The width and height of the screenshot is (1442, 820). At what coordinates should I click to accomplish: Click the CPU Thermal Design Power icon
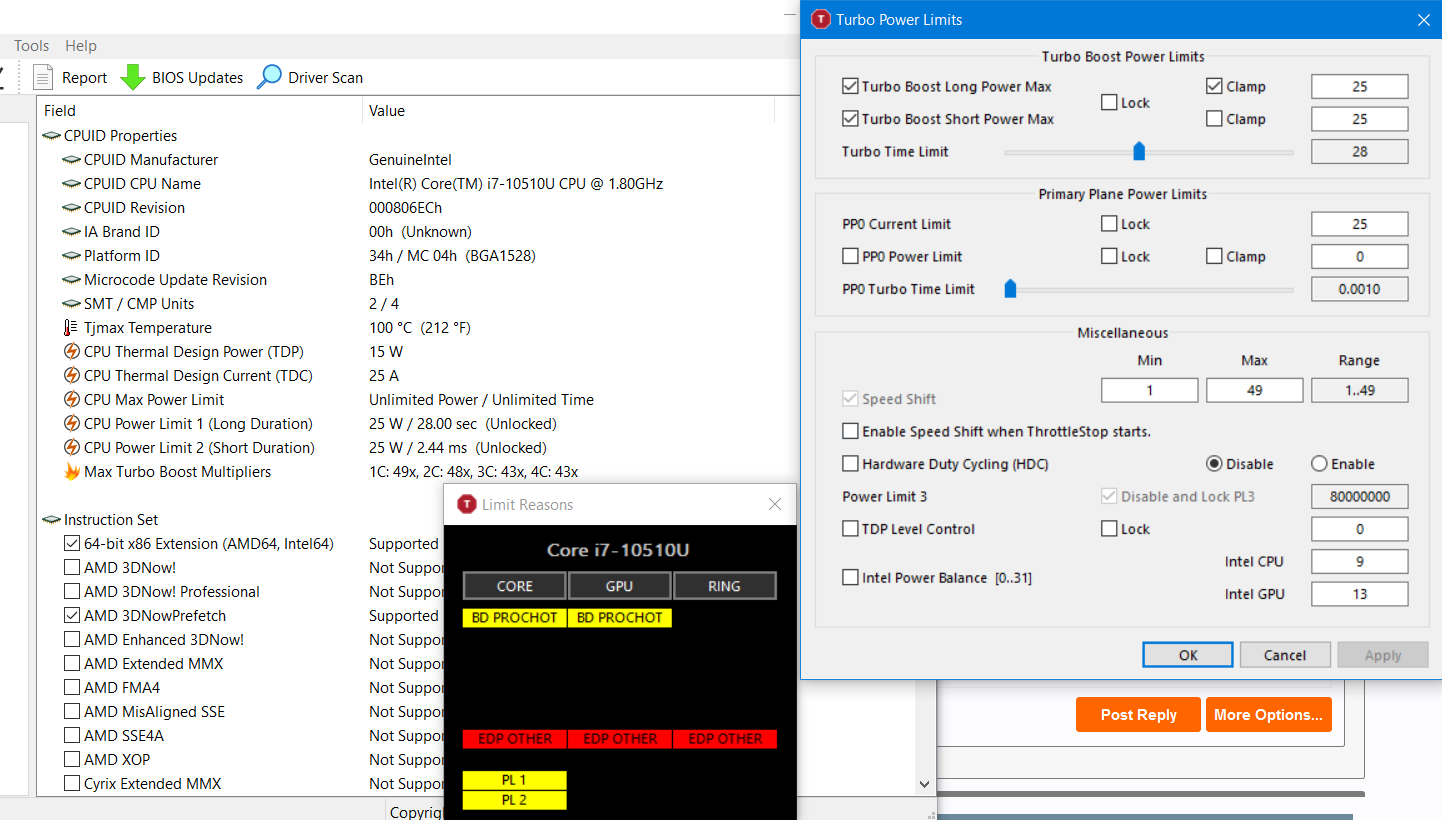click(x=71, y=352)
